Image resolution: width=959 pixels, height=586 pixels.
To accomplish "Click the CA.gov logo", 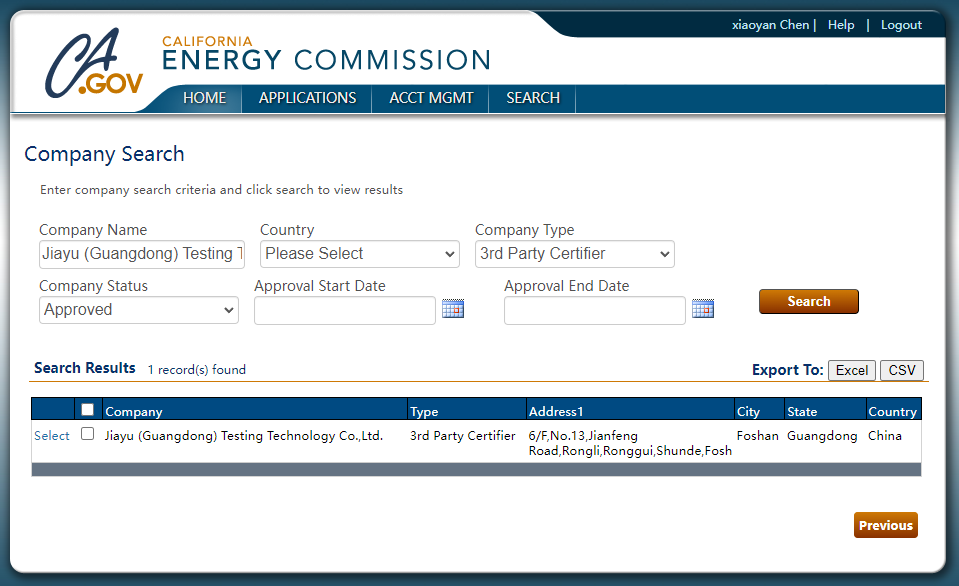I will (x=93, y=65).
